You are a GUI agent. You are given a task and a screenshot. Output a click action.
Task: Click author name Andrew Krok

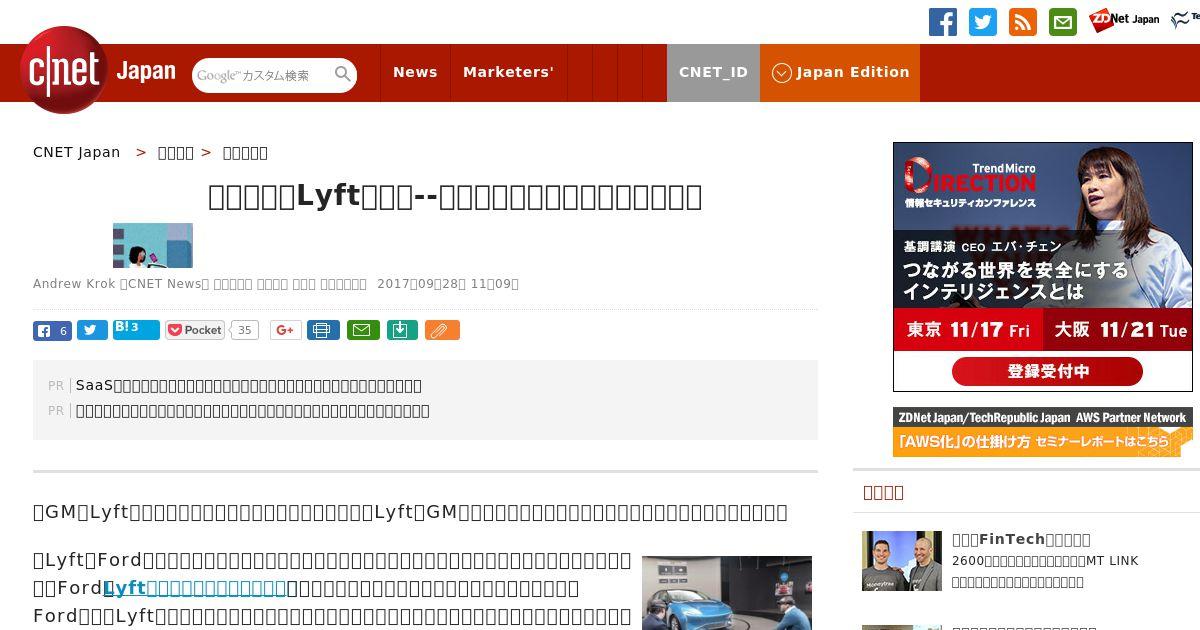pos(74,284)
